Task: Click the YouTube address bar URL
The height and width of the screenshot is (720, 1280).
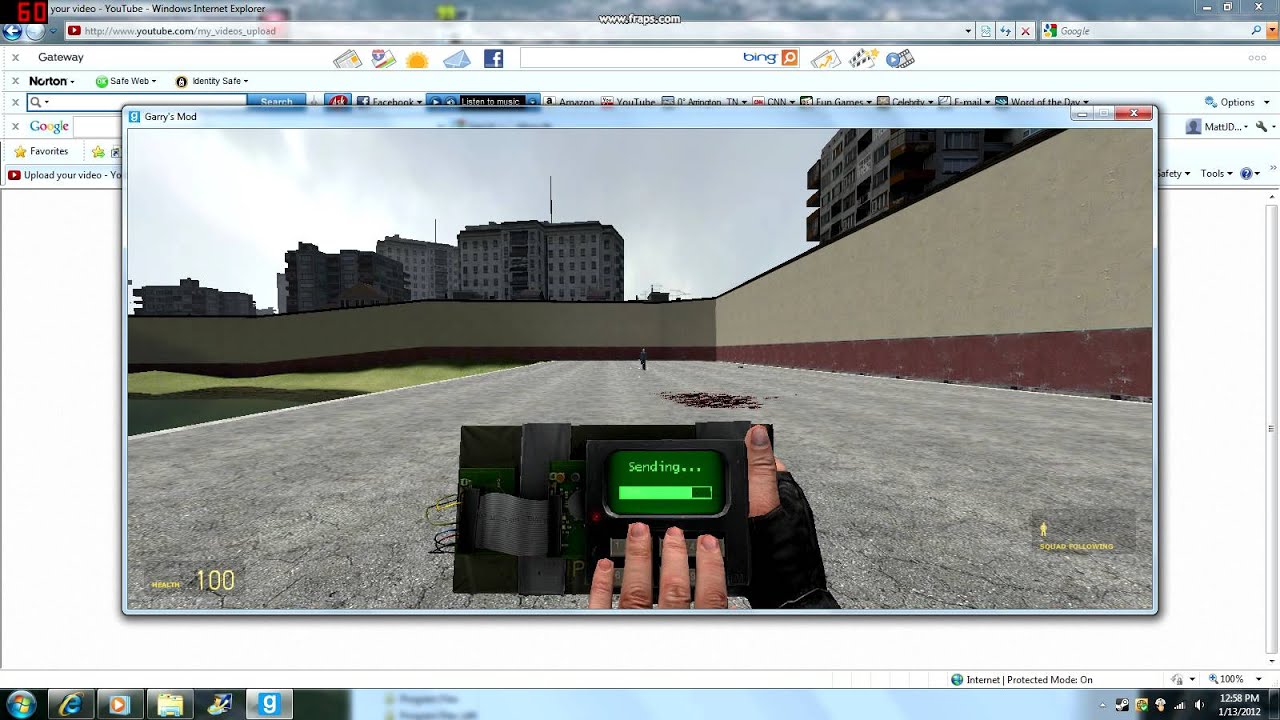Action: 180,31
